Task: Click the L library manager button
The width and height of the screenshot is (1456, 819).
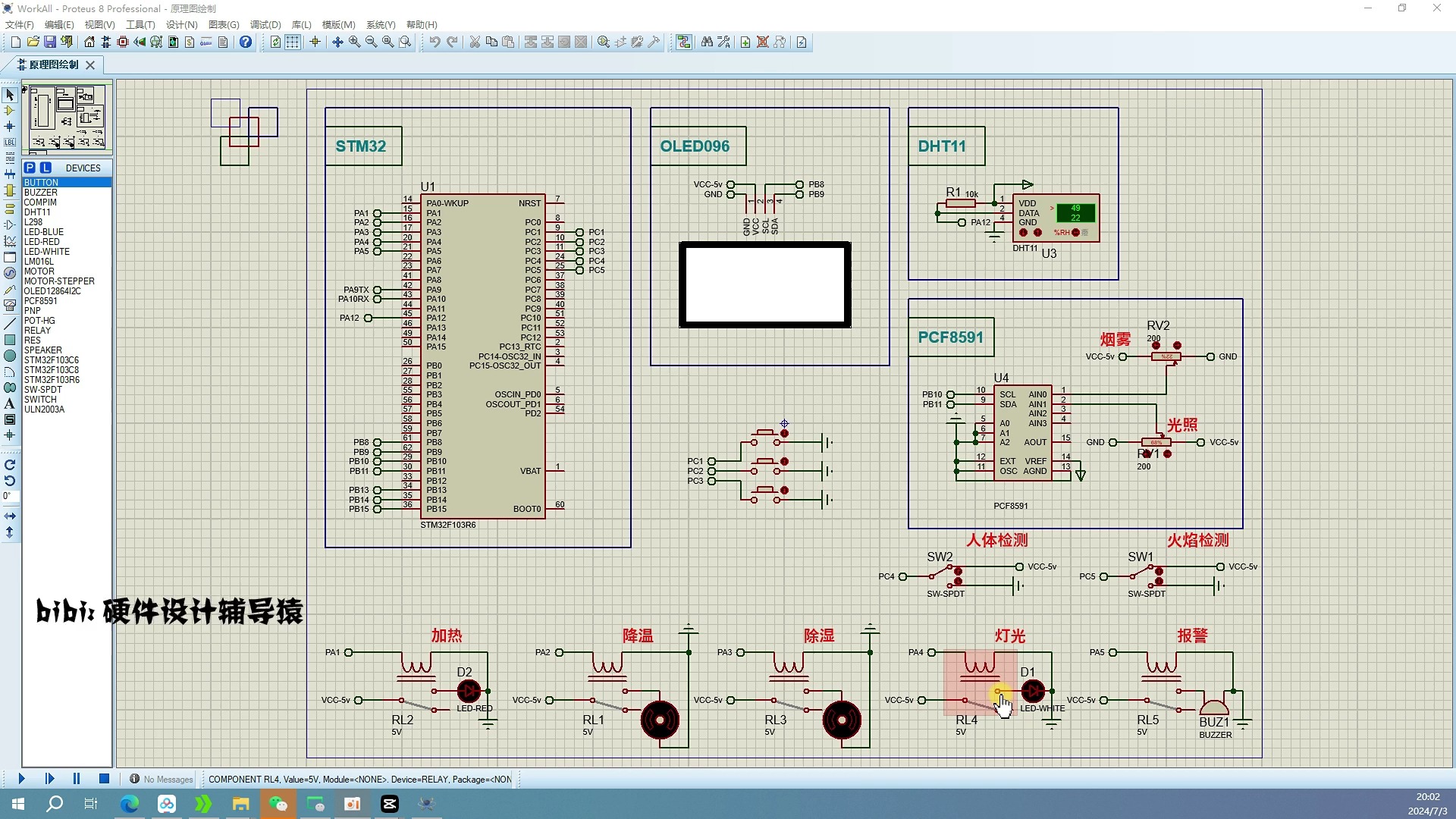Action: pos(45,168)
